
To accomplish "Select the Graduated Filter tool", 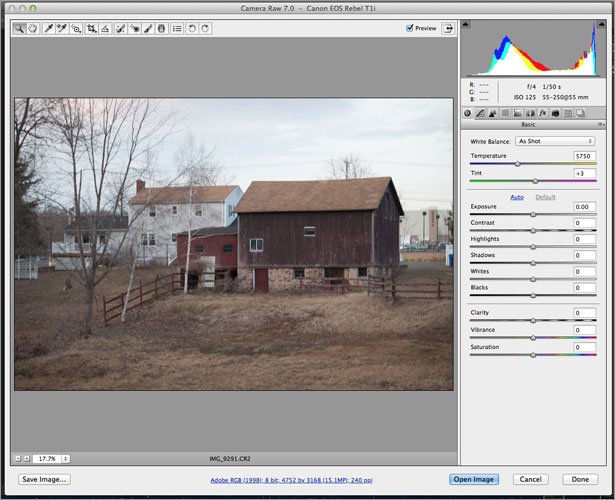I will pos(161,29).
